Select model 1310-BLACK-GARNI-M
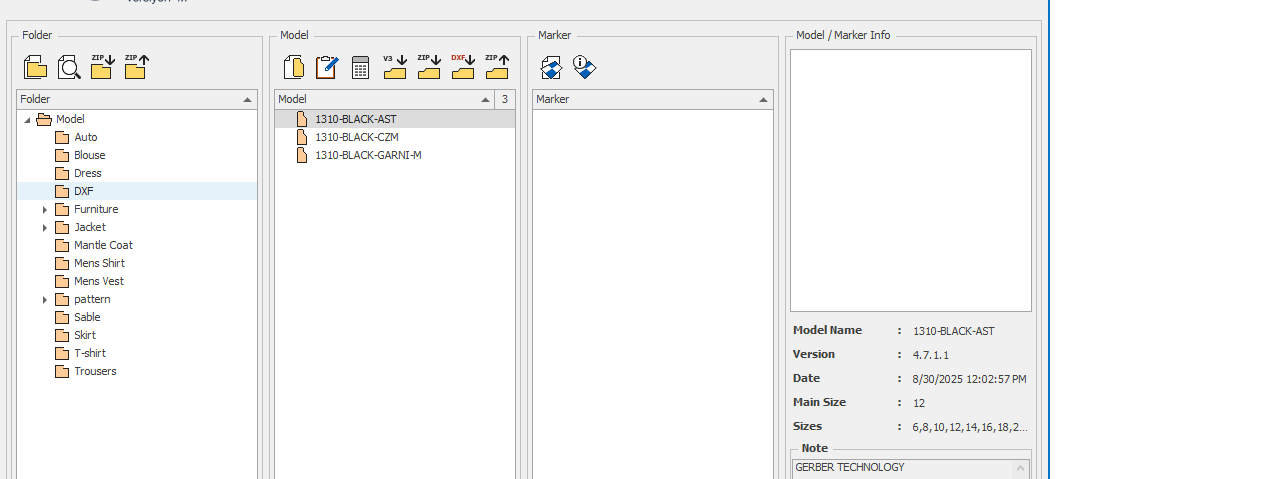Viewport: 1270px width, 479px height. (367, 155)
